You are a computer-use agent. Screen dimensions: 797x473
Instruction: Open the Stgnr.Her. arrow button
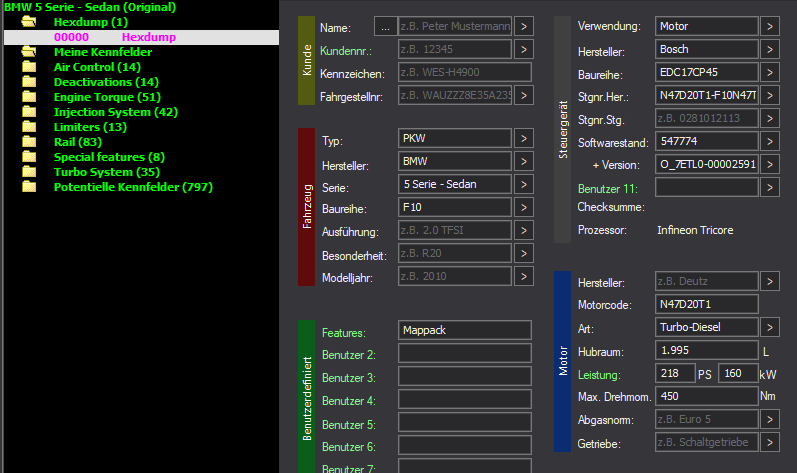click(x=770, y=95)
